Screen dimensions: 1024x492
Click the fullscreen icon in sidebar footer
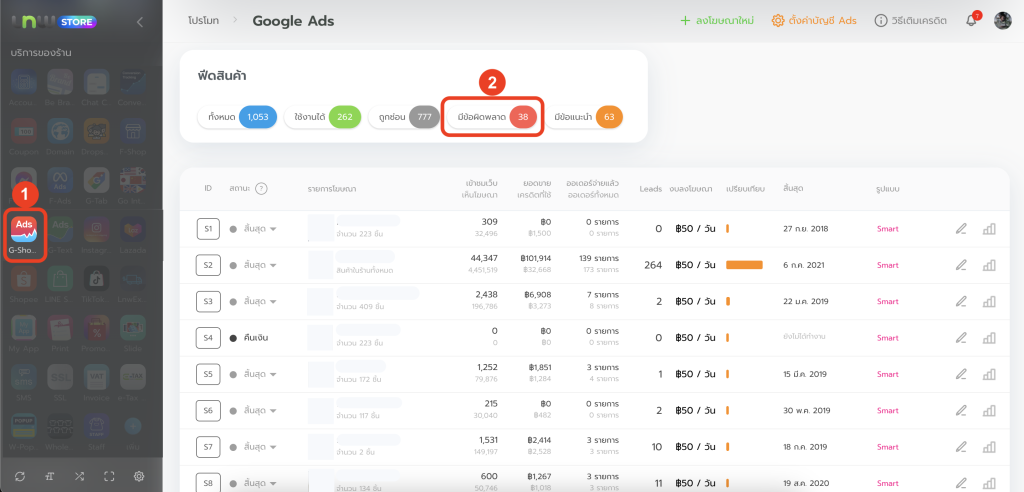click(110, 476)
